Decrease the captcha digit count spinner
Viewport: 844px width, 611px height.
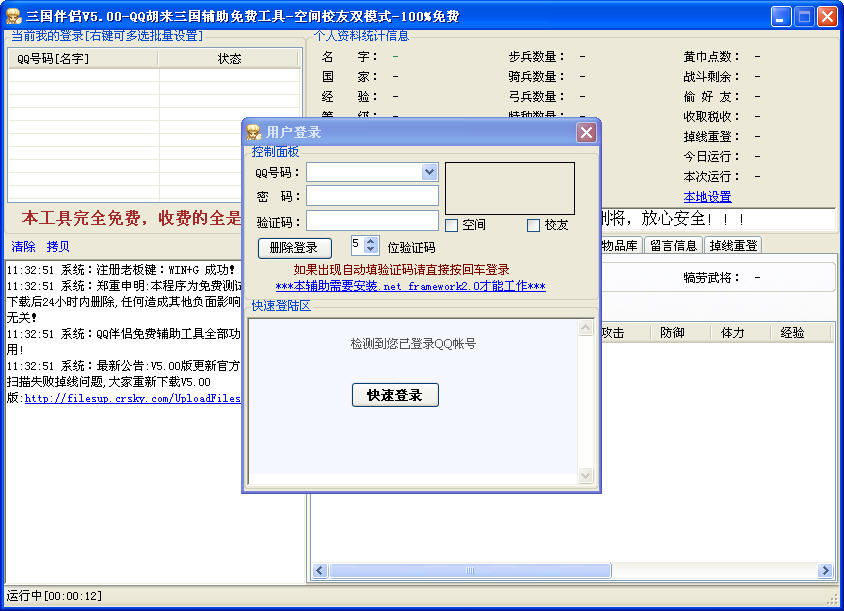click(x=370, y=249)
